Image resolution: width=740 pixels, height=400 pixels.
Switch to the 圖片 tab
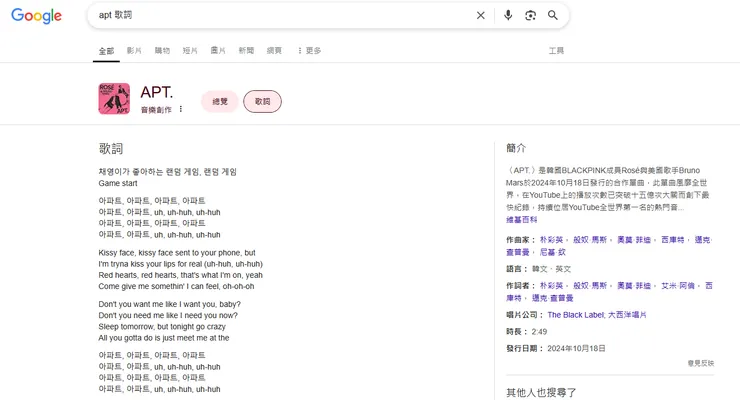click(x=218, y=50)
